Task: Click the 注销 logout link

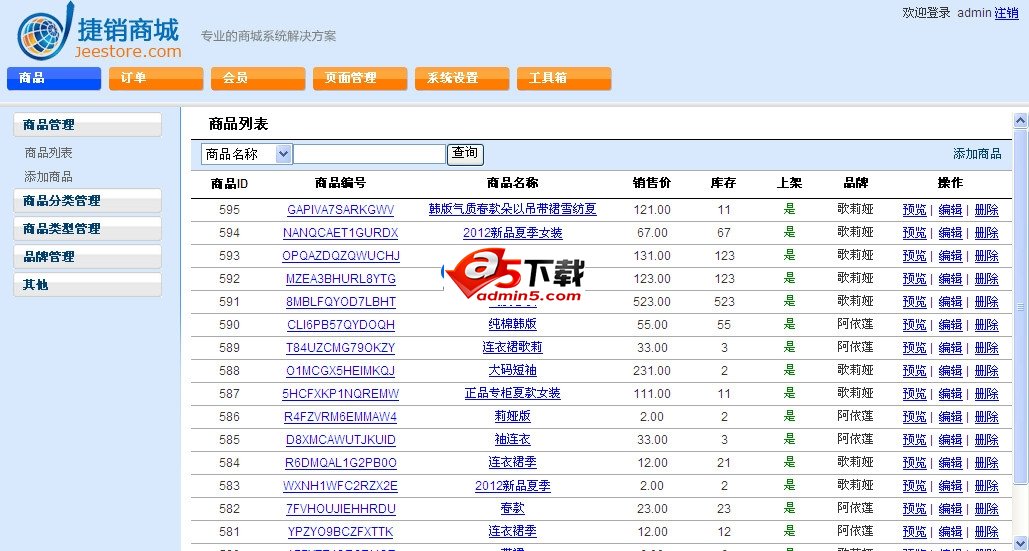Action: (x=1007, y=13)
